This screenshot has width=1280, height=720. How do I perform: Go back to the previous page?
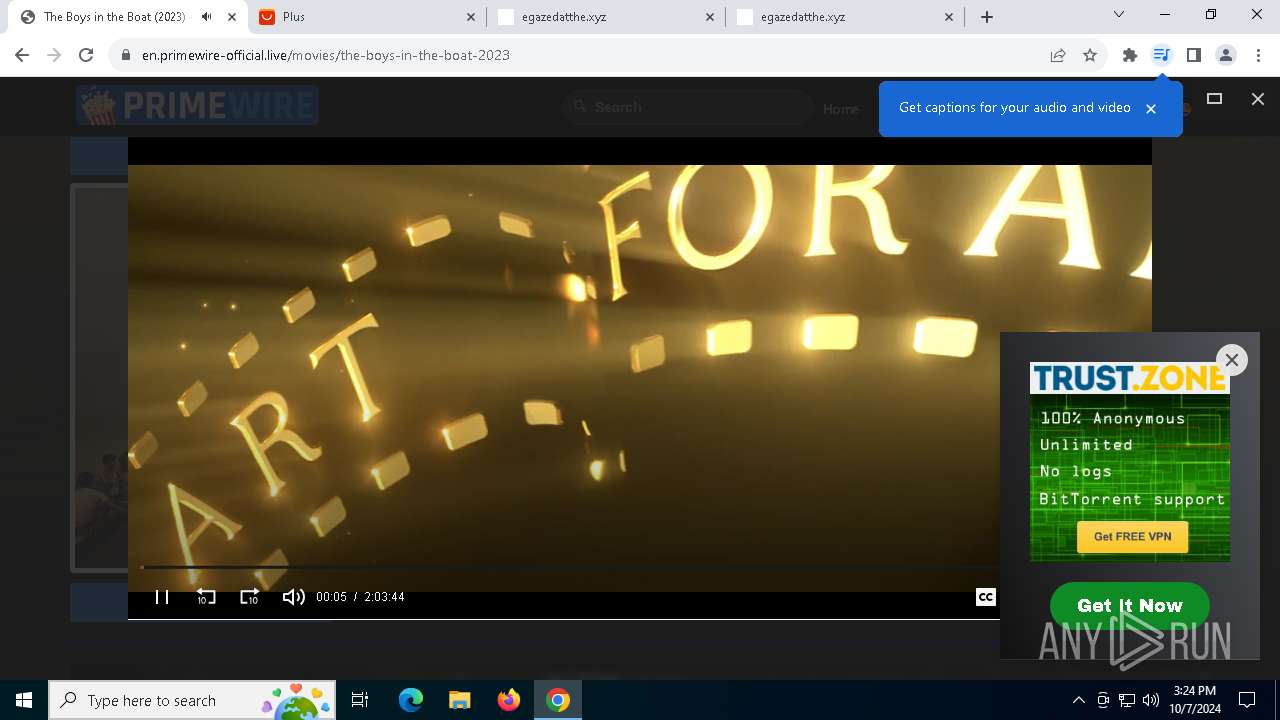tap(22, 55)
